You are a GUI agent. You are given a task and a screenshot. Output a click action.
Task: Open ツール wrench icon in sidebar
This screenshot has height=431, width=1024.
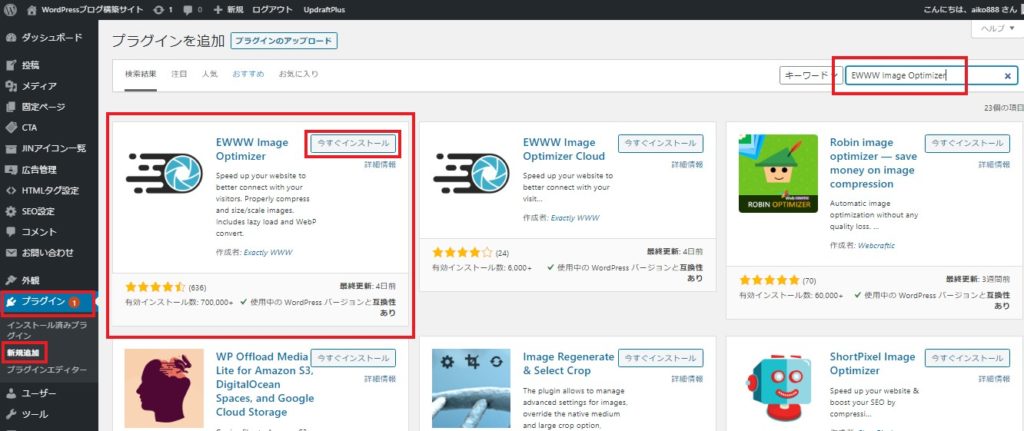coord(10,414)
